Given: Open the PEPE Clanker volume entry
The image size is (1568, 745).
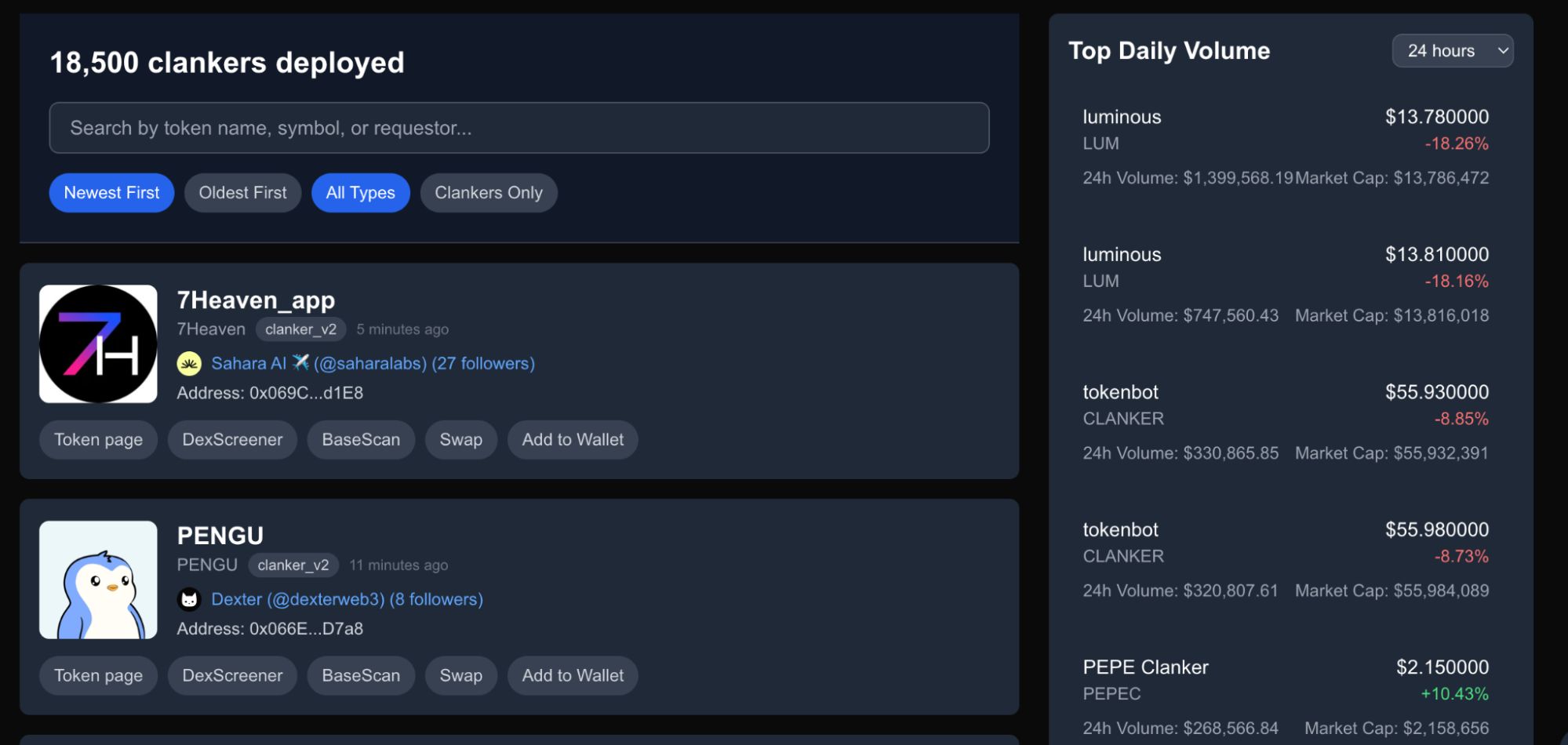Looking at the screenshot, I should [x=1285, y=696].
